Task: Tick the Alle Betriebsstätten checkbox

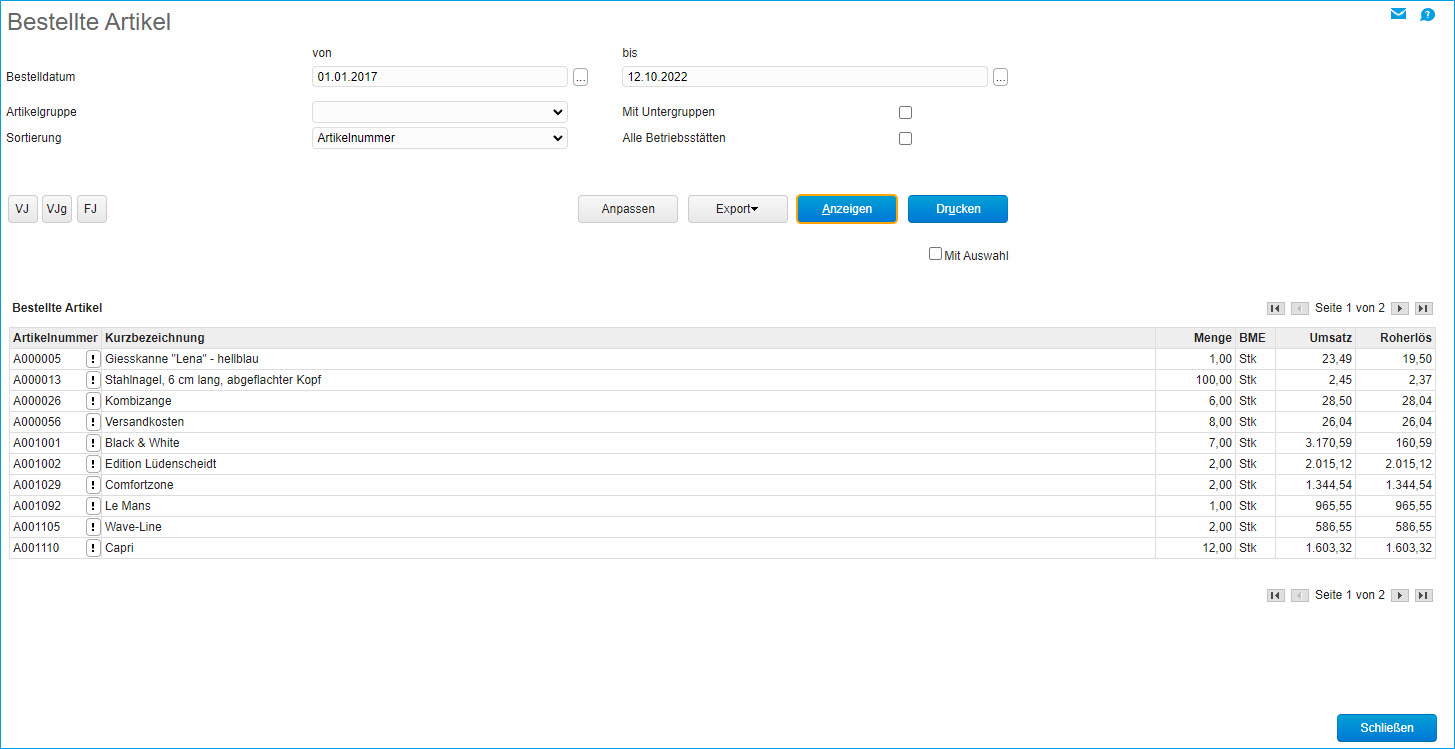Action: [905, 139]
